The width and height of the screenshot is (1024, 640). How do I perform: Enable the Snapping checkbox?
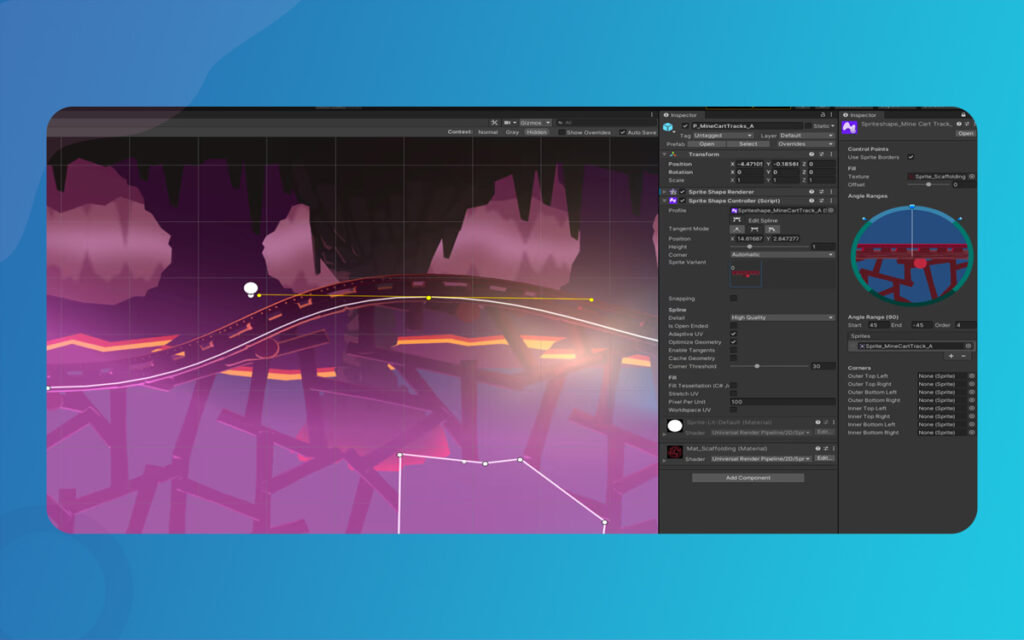point(733,298)
